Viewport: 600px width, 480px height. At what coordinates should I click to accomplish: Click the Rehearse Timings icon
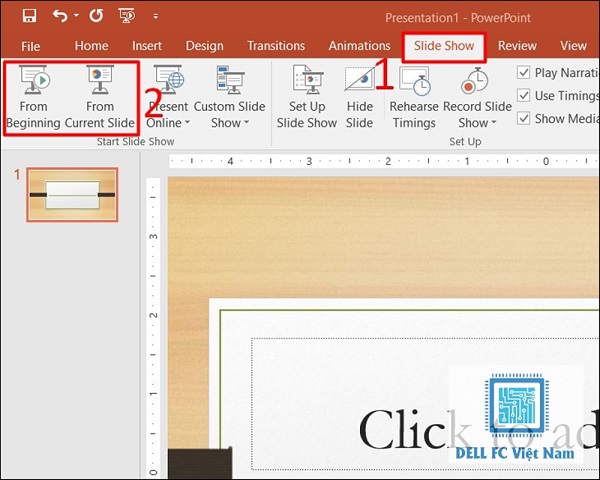(x=414, y=80)
